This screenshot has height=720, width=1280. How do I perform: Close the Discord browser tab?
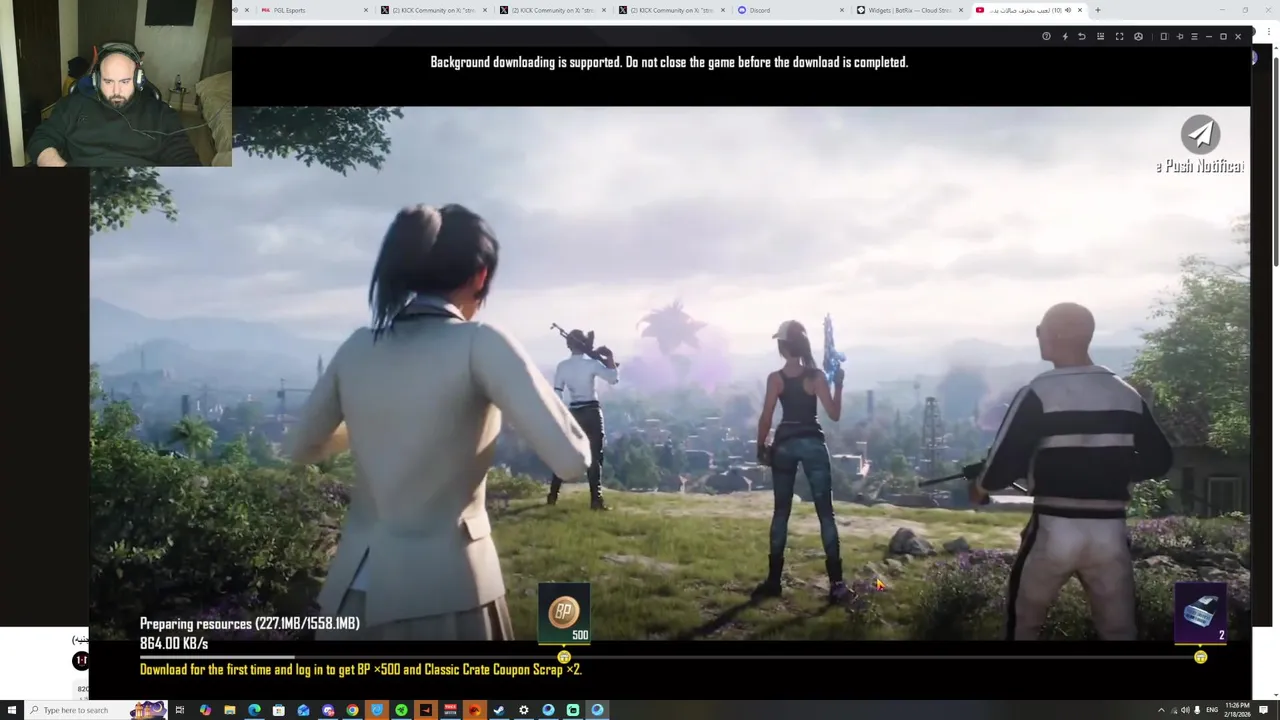(842, 10)
